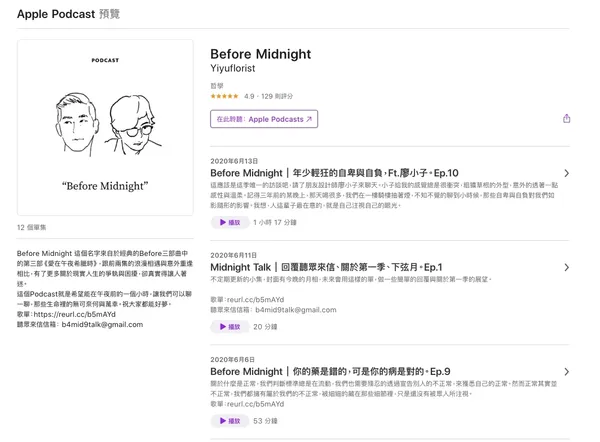Image resolution: width=600 pixels, height=442 pixels.
Task: Open Midnight Talk Ep.1 episode title
Action: 326,267
